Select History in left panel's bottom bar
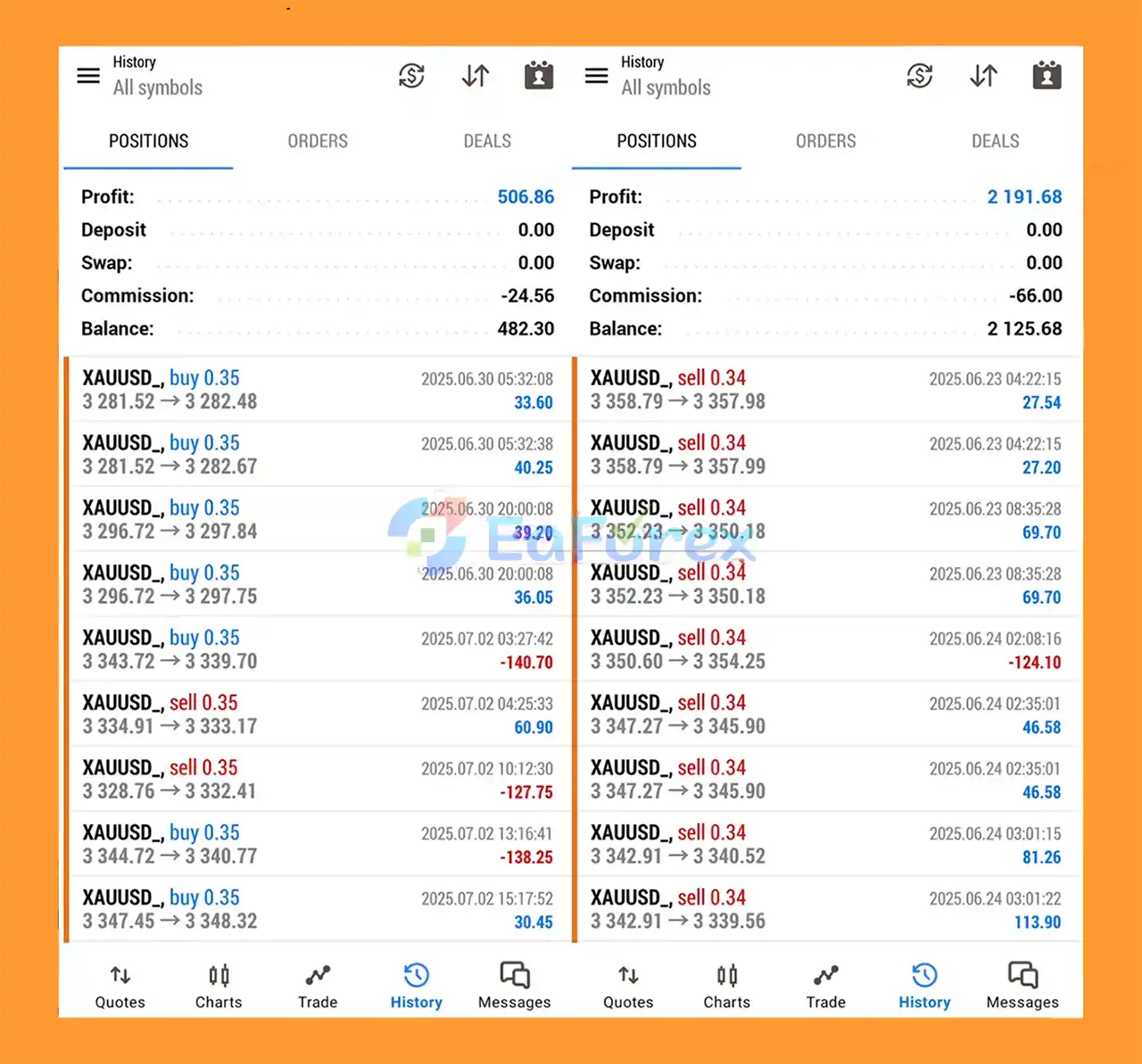Screen dimensions: 1142x1064 417,986
